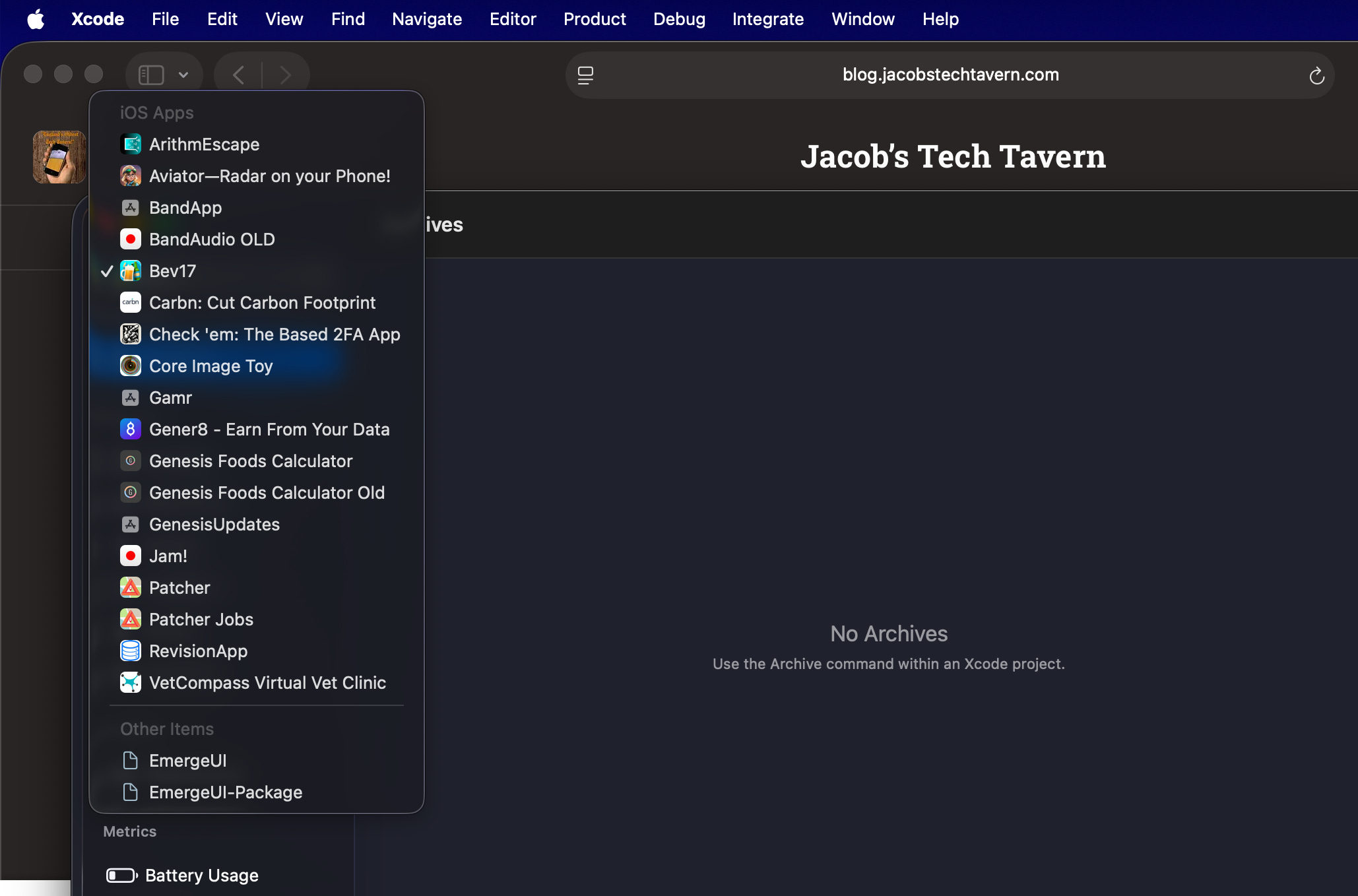Select the checked Bev17 entry
This screenshot has width=1358, height=896.
(x=173, y=271)
